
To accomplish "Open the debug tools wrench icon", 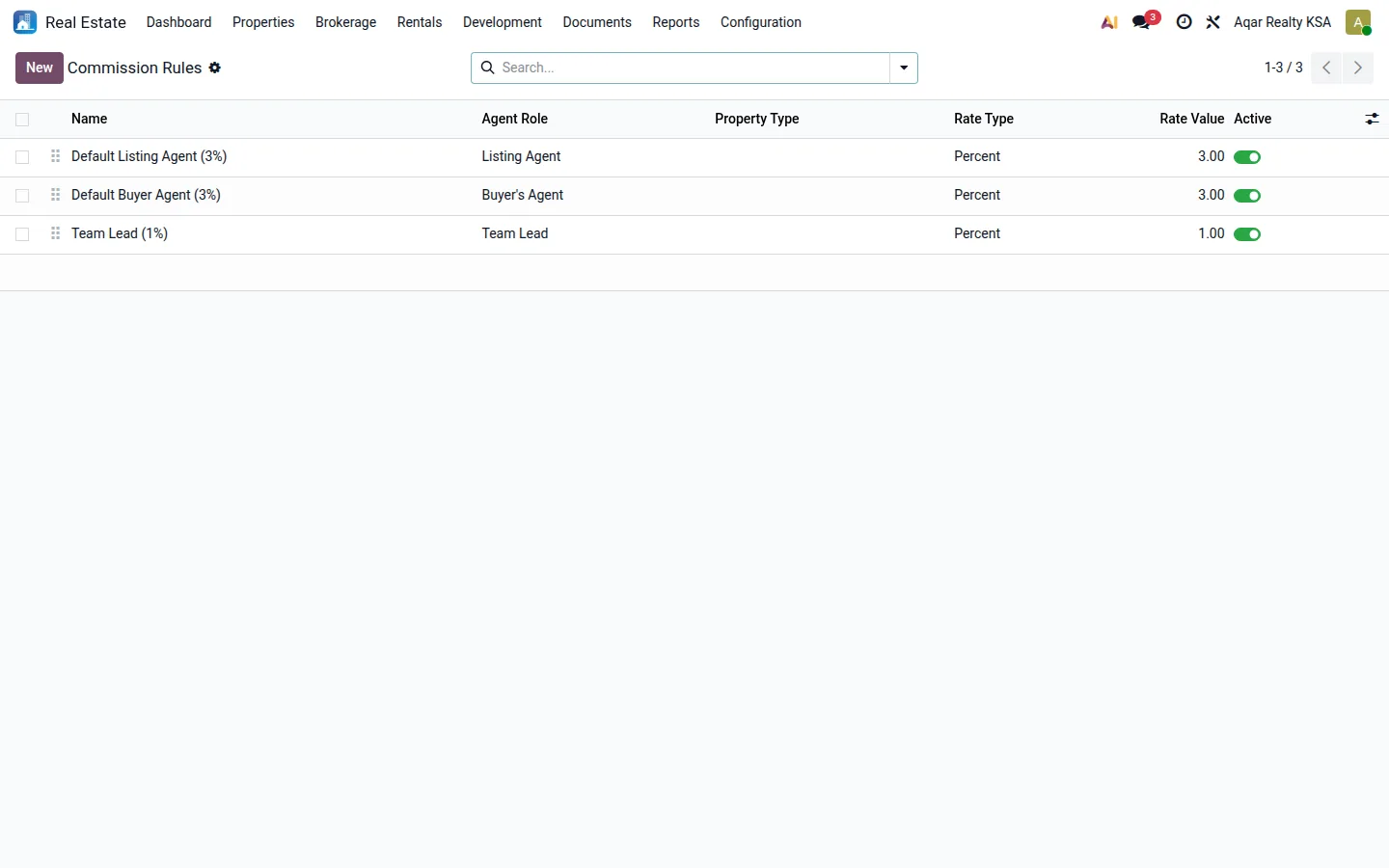I will click(x=1213, y=22).
